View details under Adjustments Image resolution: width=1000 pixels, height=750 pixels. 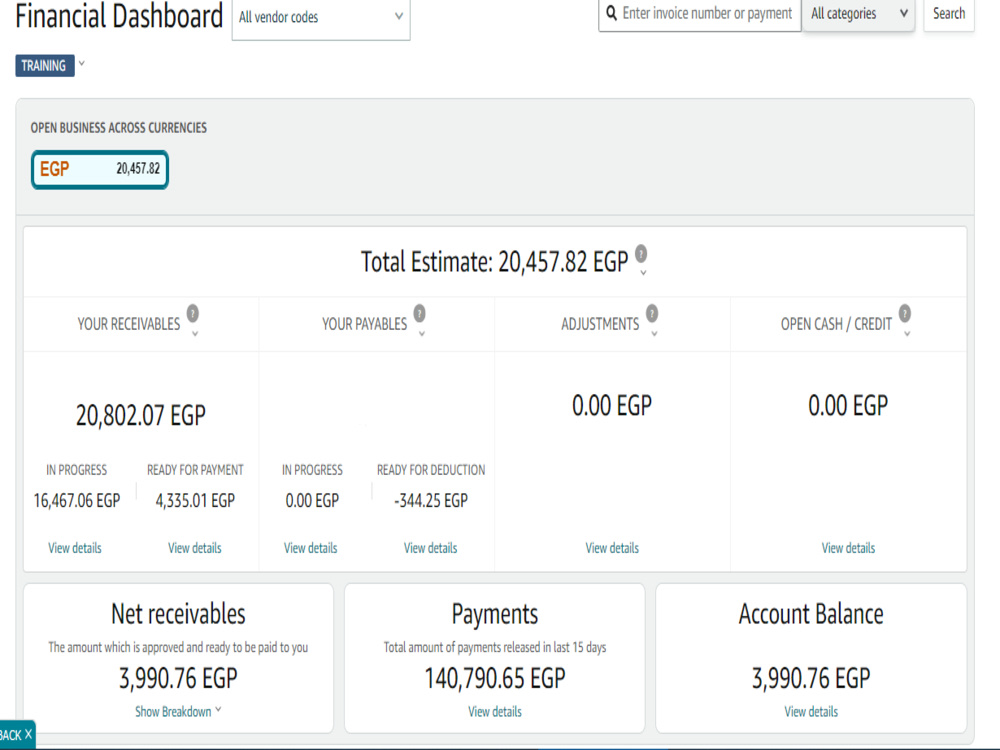pyautogui.click(x=612, y=548)
